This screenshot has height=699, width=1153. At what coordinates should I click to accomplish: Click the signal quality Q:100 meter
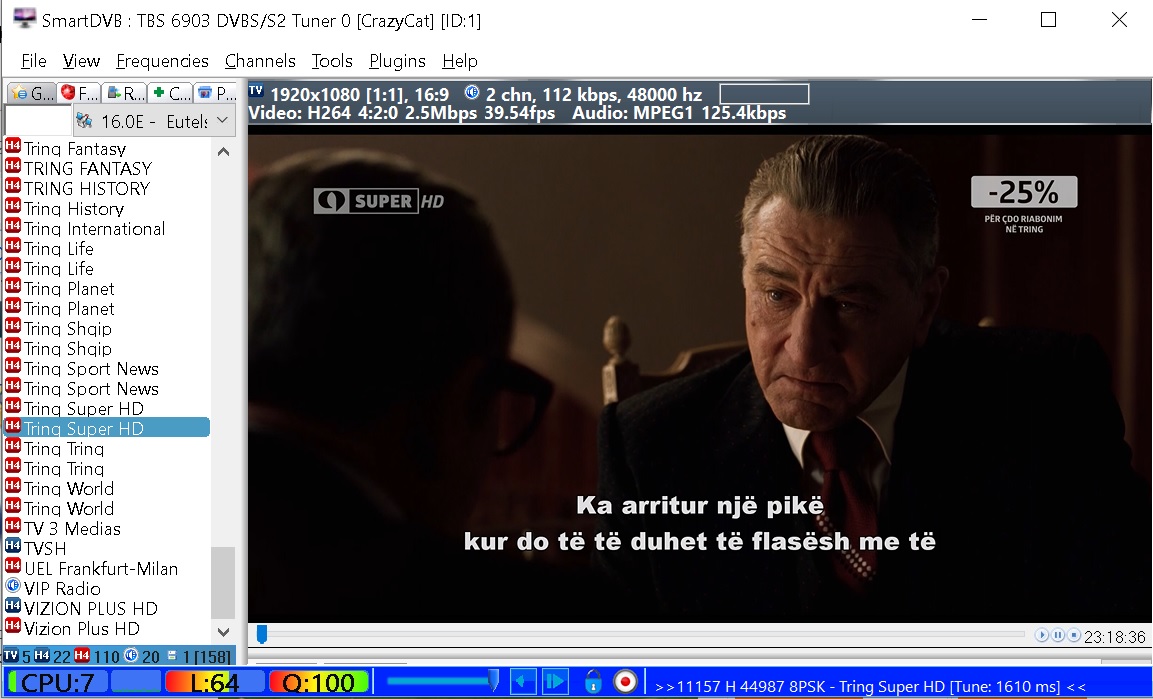(x=318, y=682)
